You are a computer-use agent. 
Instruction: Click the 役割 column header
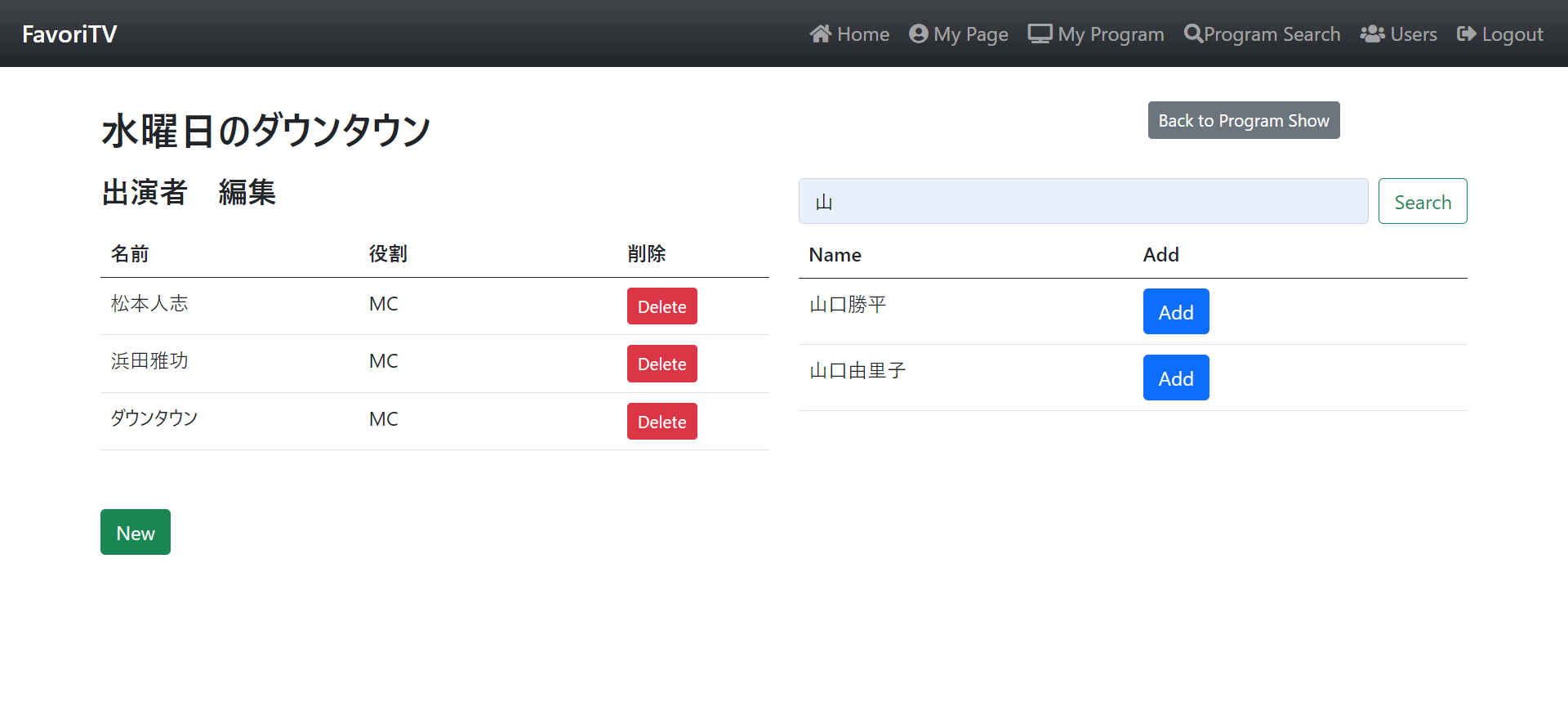click(388, 254)
